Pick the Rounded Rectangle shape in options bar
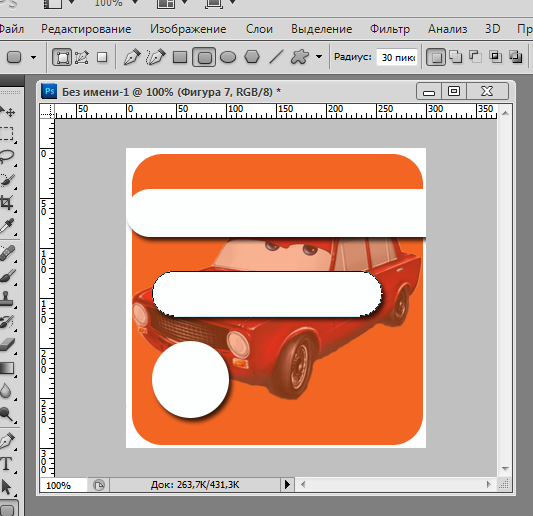Viewport: 533px width, 516px height. click(204, 57)
